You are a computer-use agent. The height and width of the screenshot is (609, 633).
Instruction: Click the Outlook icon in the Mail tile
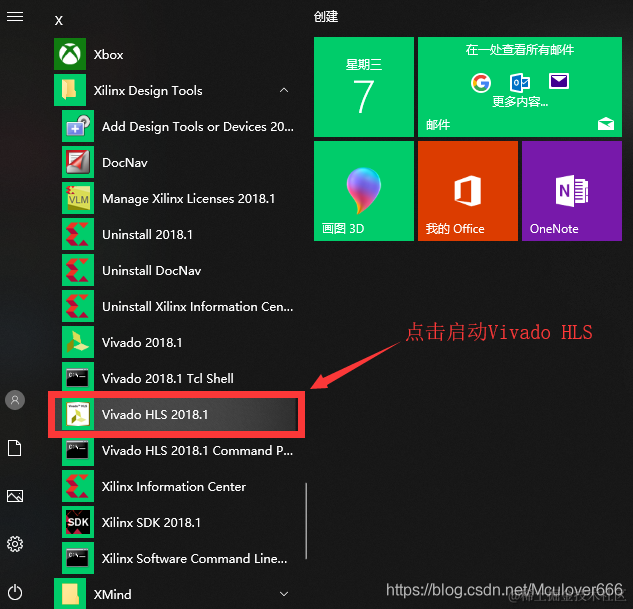coord(520,83)
